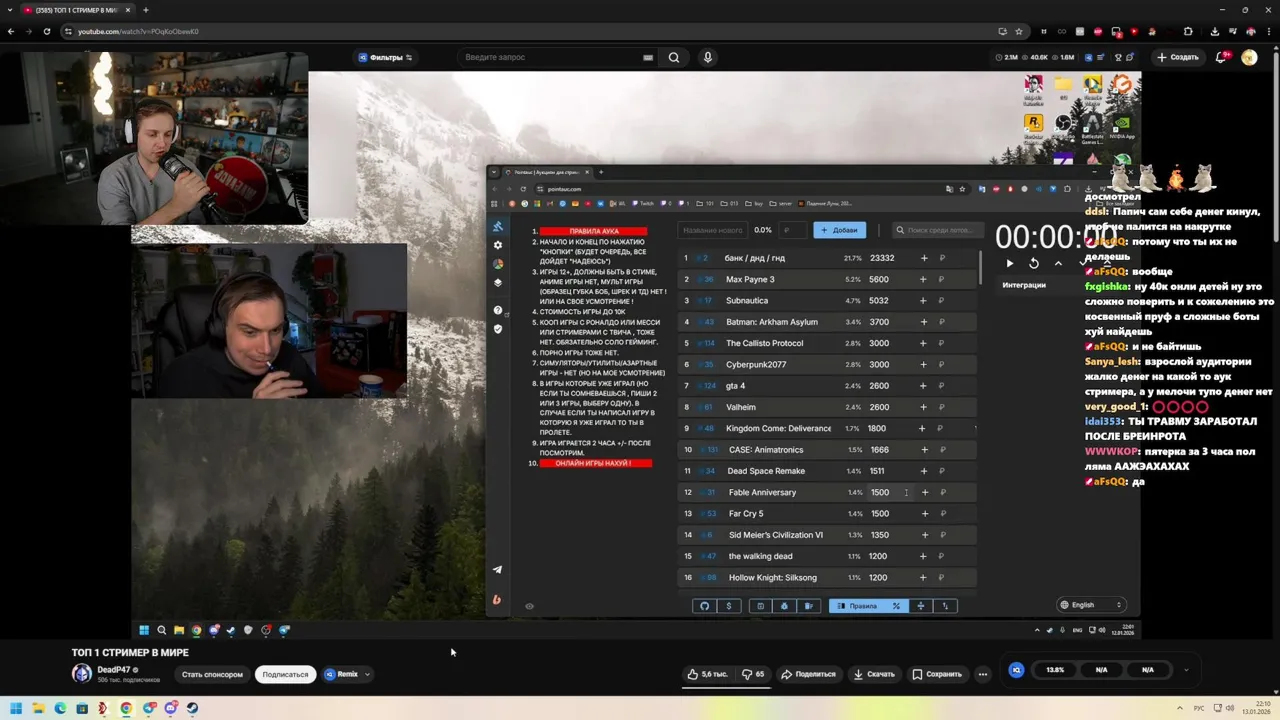Toggle the eye visibility icon in pointauc
Image resolution: width=1280 pixels, height=720 pixels.
click(529, 606)
